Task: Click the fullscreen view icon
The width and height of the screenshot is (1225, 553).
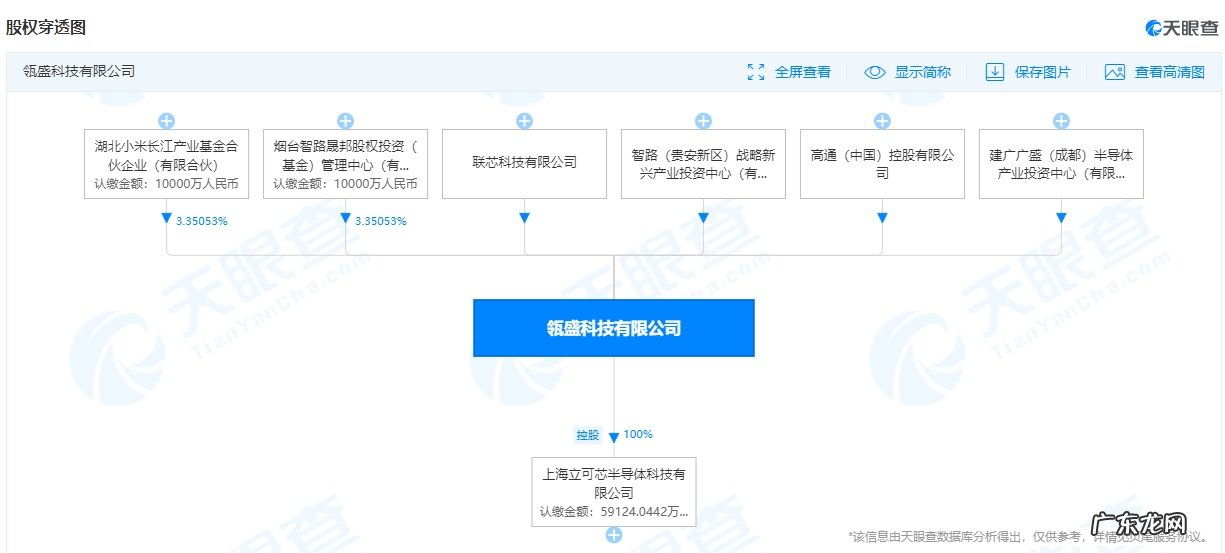Action: click(x=756, y=72)
